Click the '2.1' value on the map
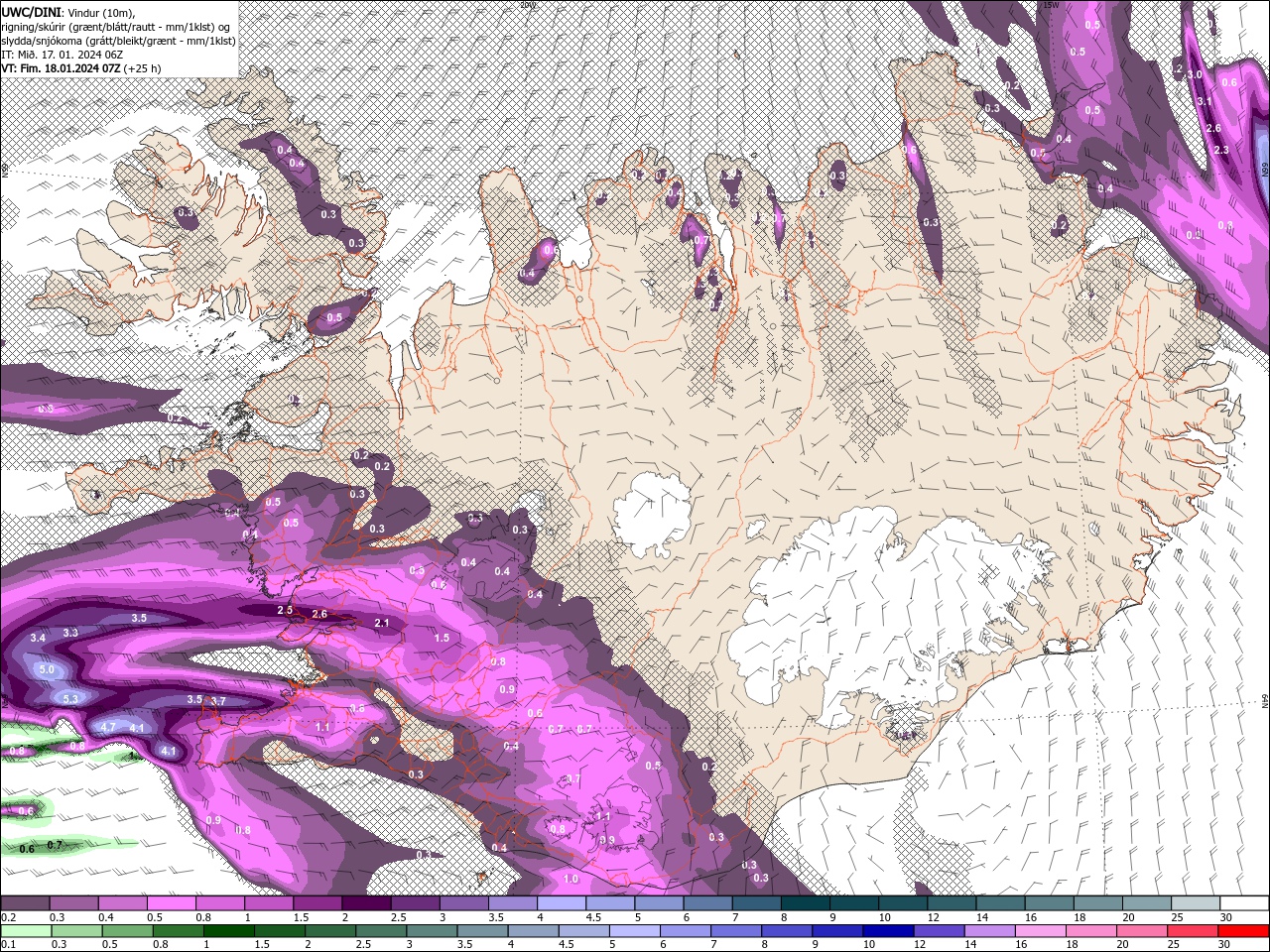 coord(382,623)
